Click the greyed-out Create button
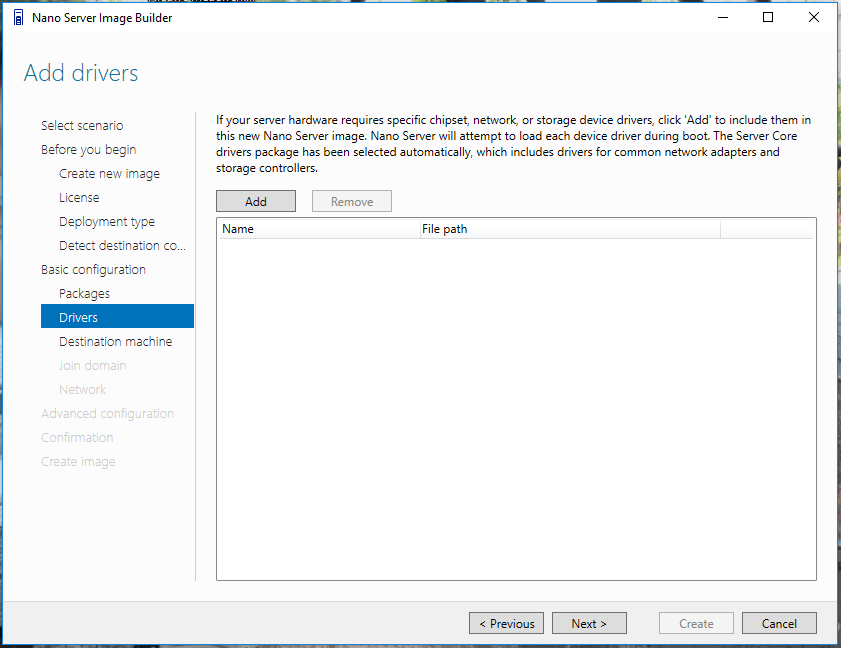The image size is (841, 648). pyautogui.click(x=696, y=623)
